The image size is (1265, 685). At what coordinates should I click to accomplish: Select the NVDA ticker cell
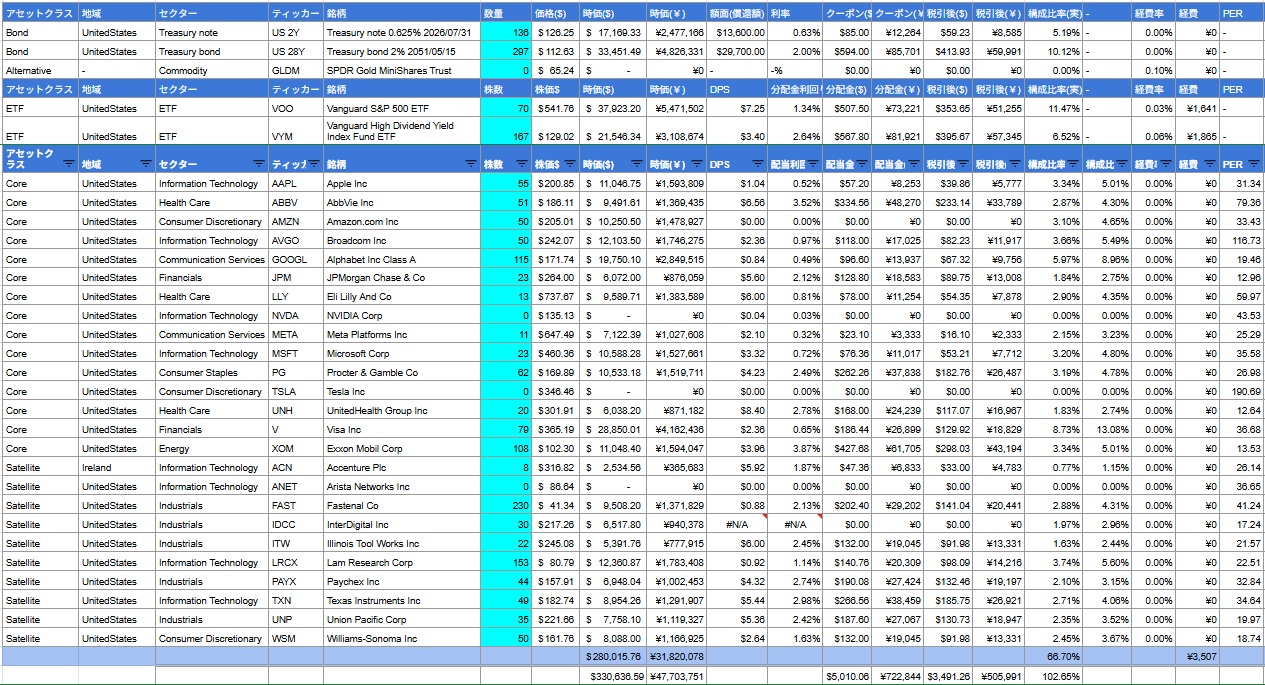click(x=296, y=316)
